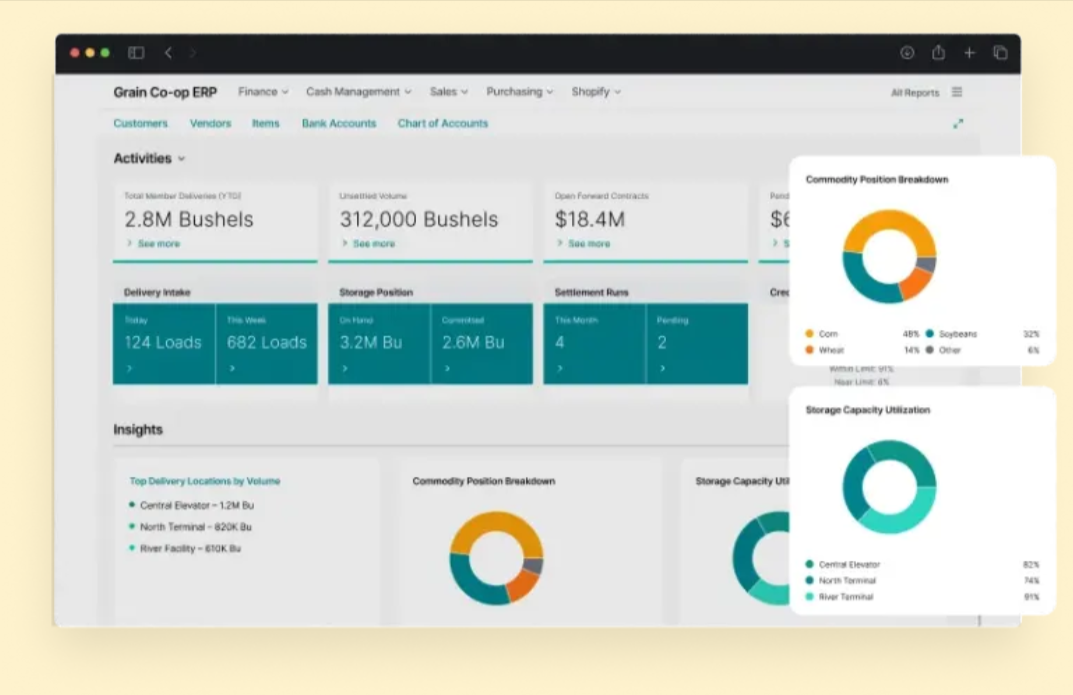
Task: Switch to the Vendors tab
Action: 210,124
